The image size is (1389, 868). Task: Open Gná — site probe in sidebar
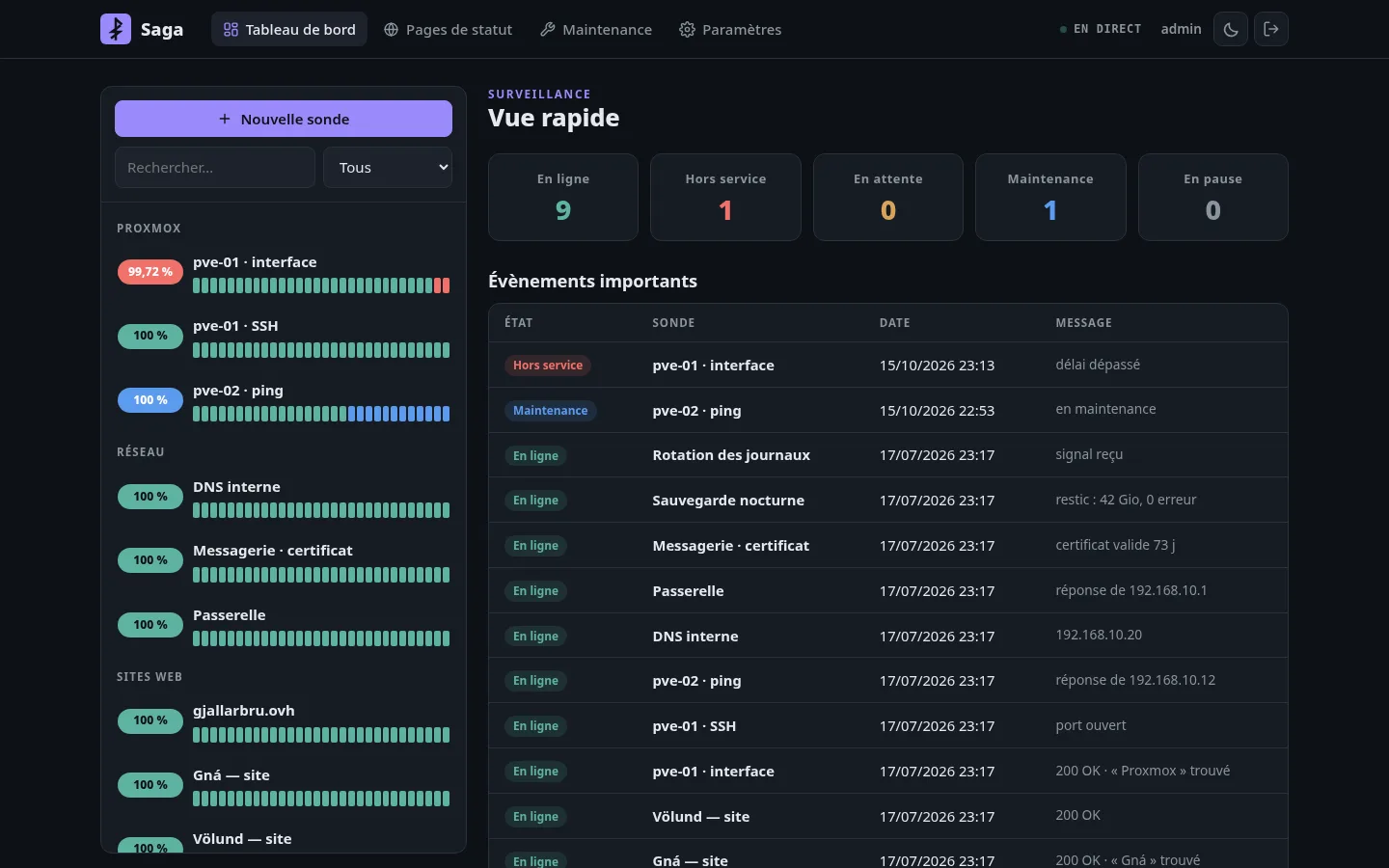pos(284,787)
